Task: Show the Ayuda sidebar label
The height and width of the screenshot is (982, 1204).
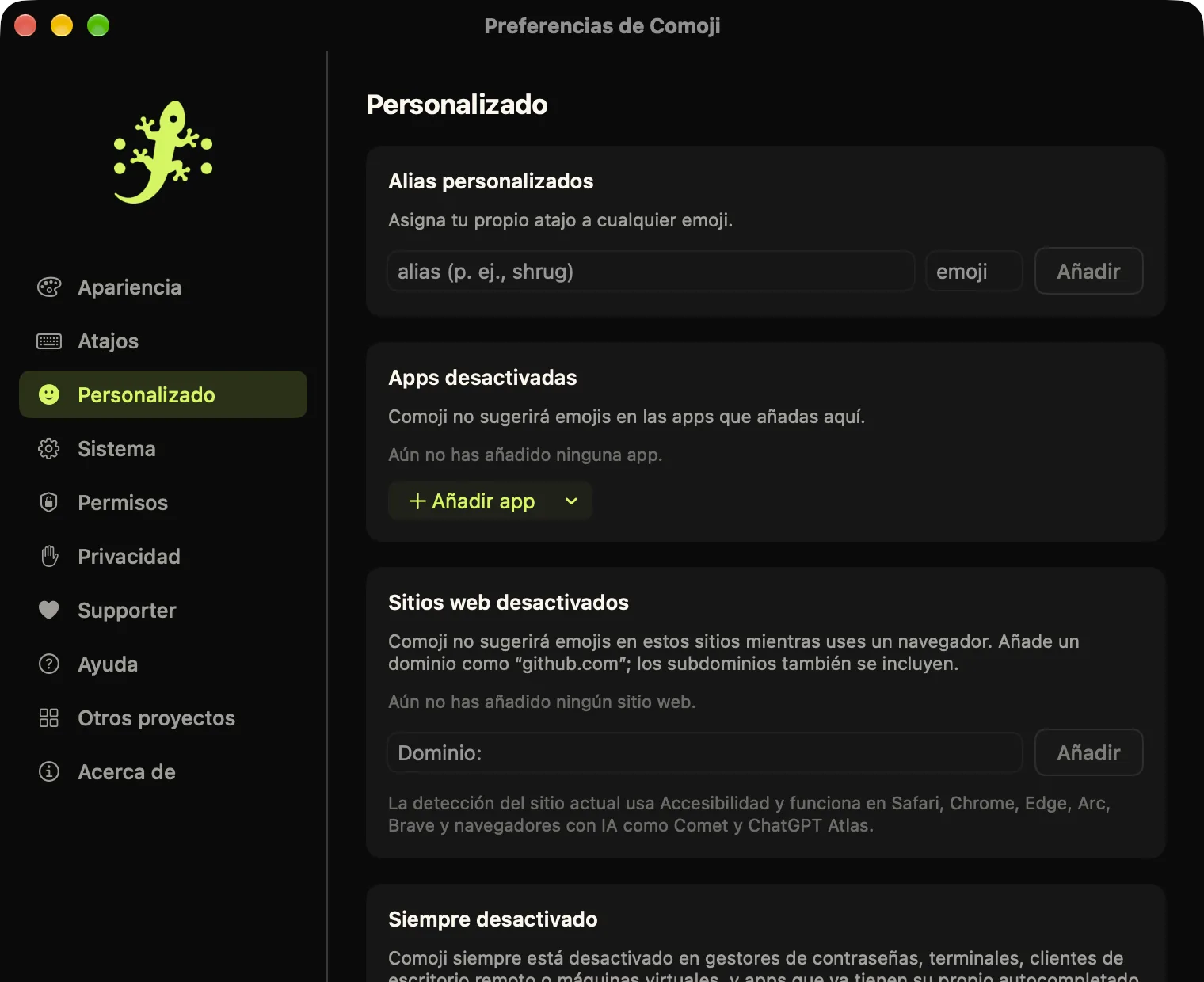Action: [108, 664]
